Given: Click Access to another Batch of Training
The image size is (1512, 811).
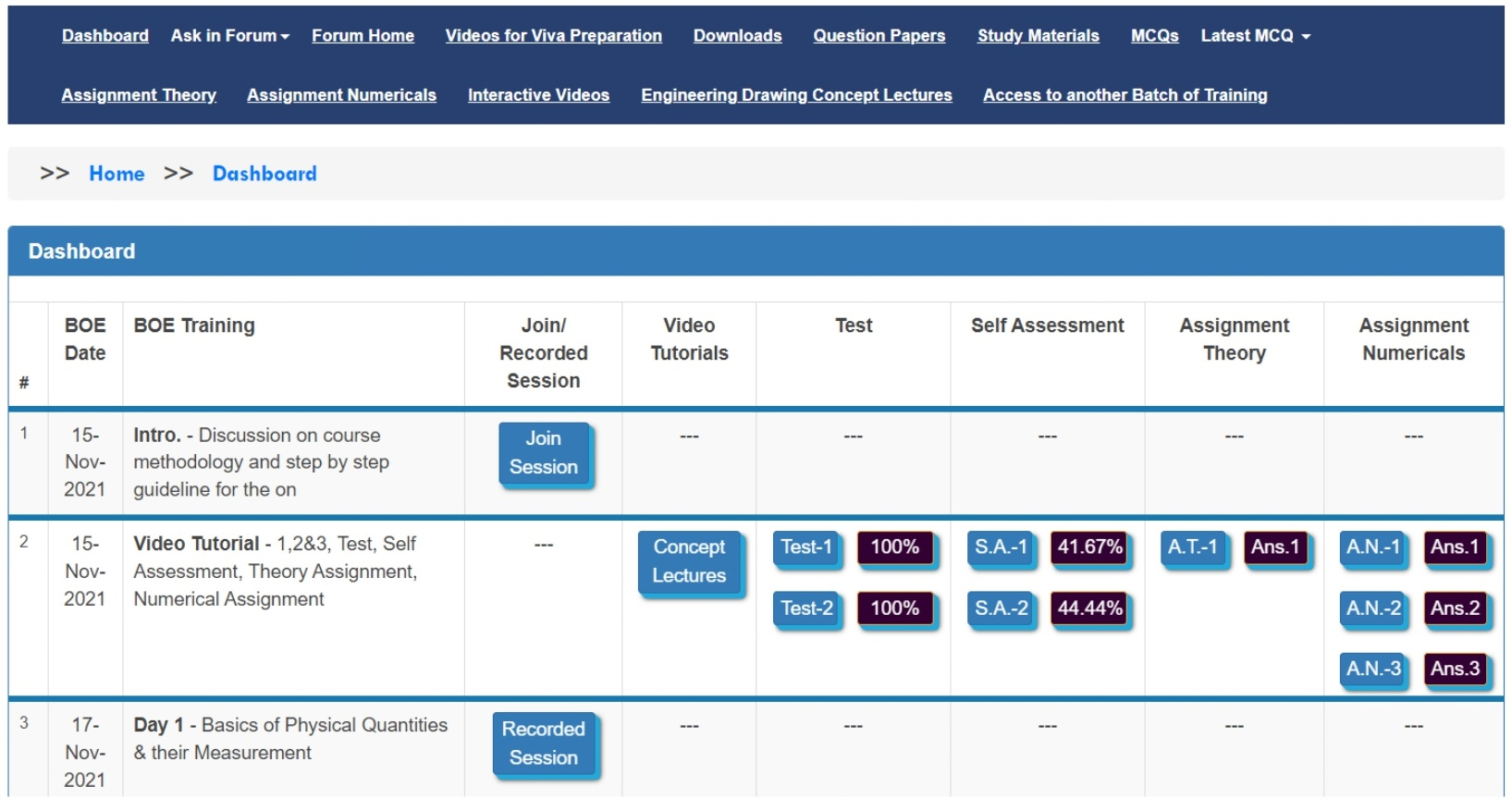Looking at the screenshot, I should [1125, 95].
